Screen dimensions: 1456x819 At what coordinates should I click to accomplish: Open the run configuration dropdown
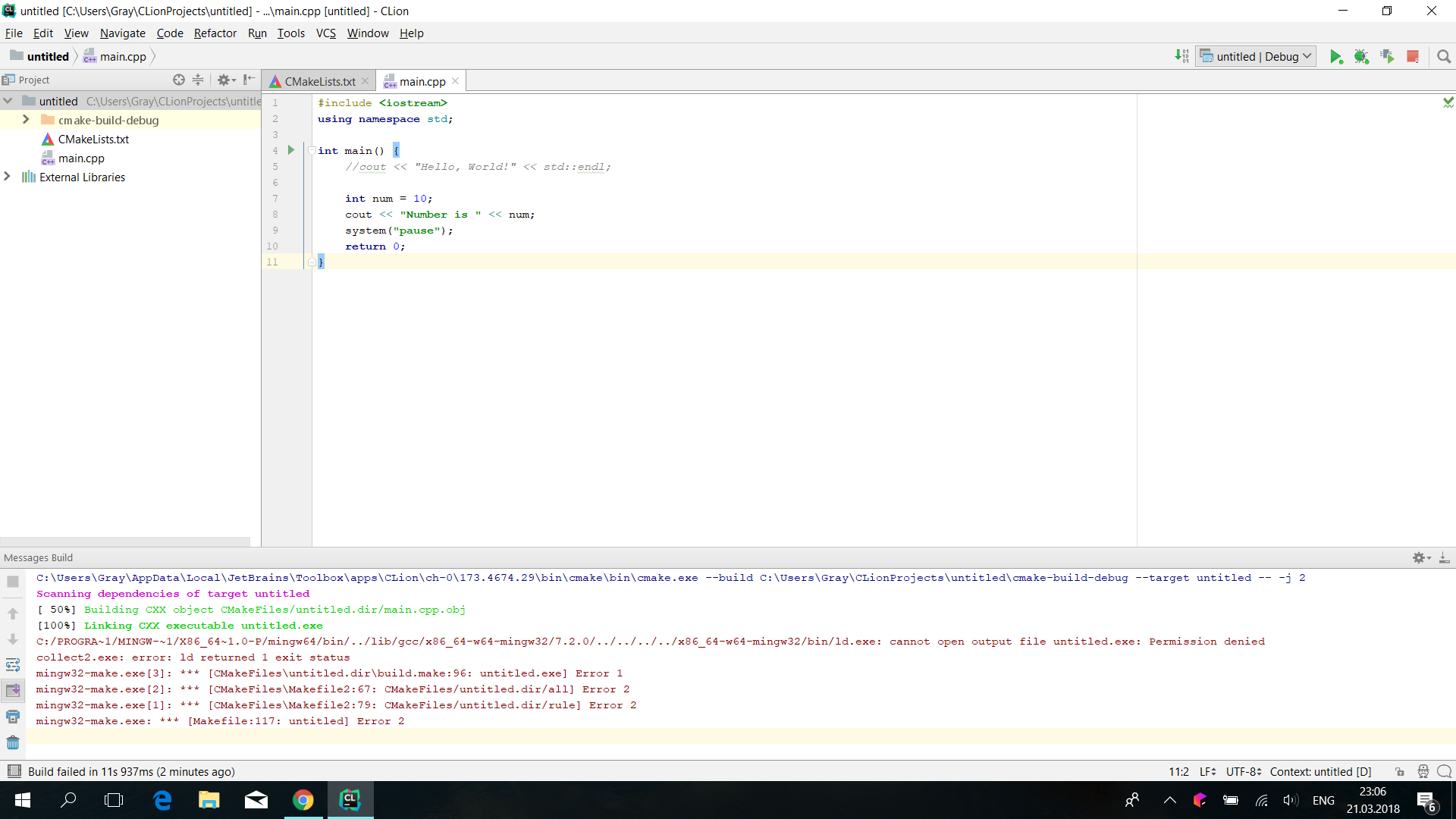(x=1255, y=56)
